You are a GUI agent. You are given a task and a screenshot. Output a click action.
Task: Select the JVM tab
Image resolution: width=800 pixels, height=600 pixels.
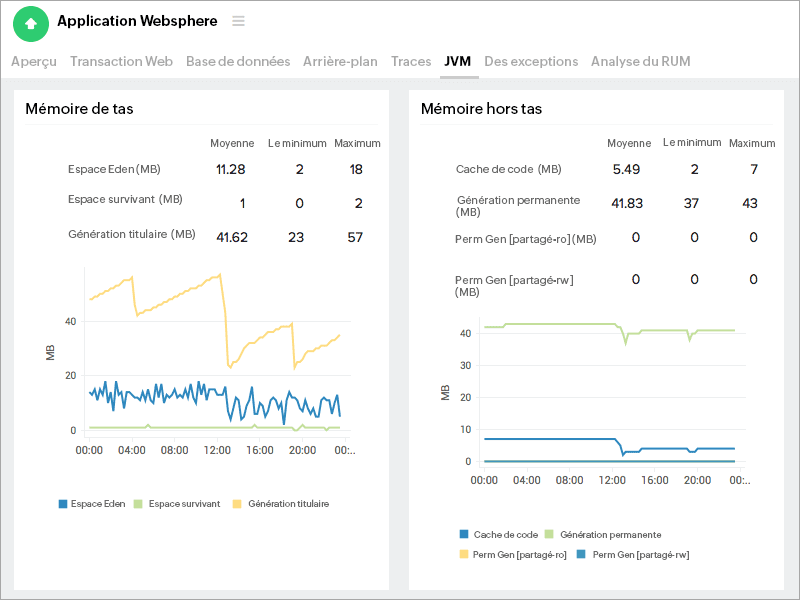(x=457, y=61)
